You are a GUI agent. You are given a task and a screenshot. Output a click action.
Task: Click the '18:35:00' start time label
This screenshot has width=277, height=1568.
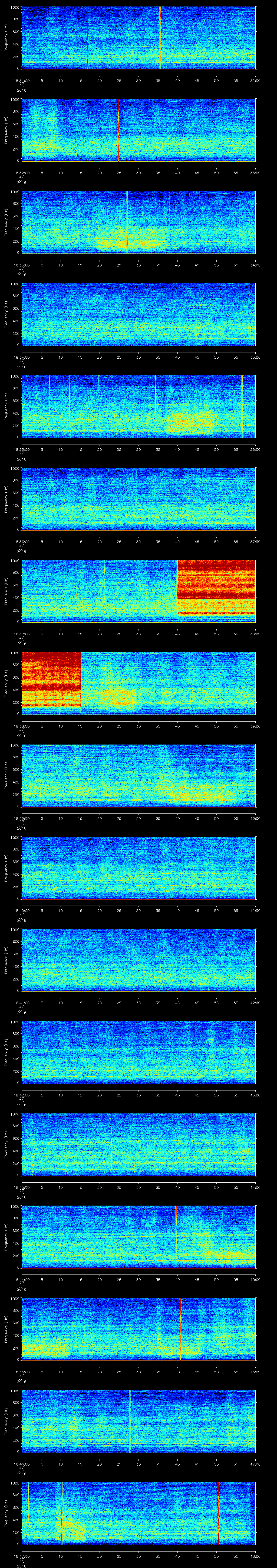21,449
